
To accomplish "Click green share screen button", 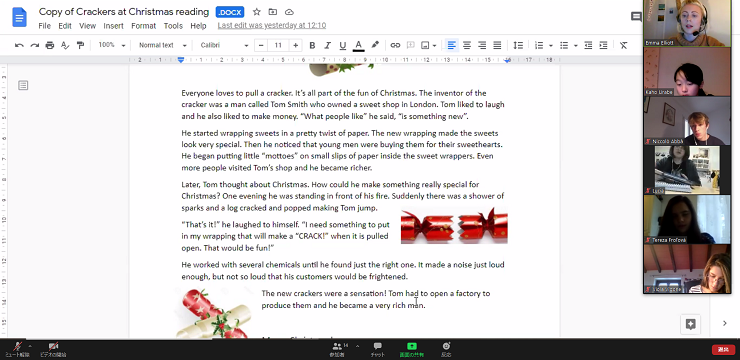I will (x=412, y=350).
